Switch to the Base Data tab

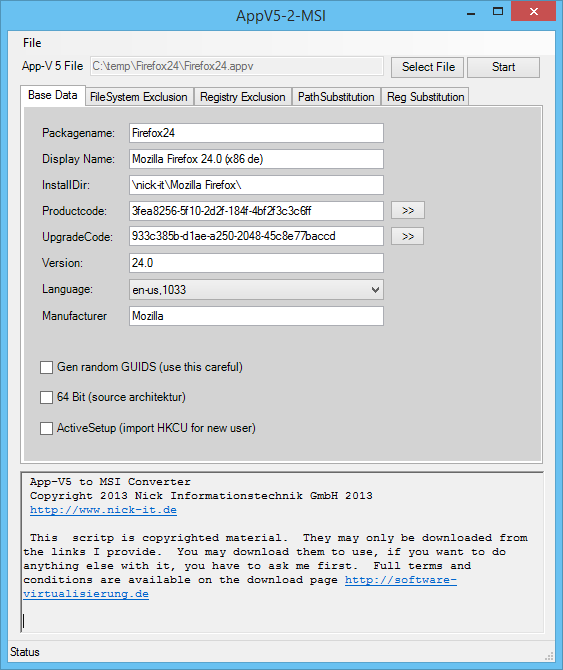point(53,95)
